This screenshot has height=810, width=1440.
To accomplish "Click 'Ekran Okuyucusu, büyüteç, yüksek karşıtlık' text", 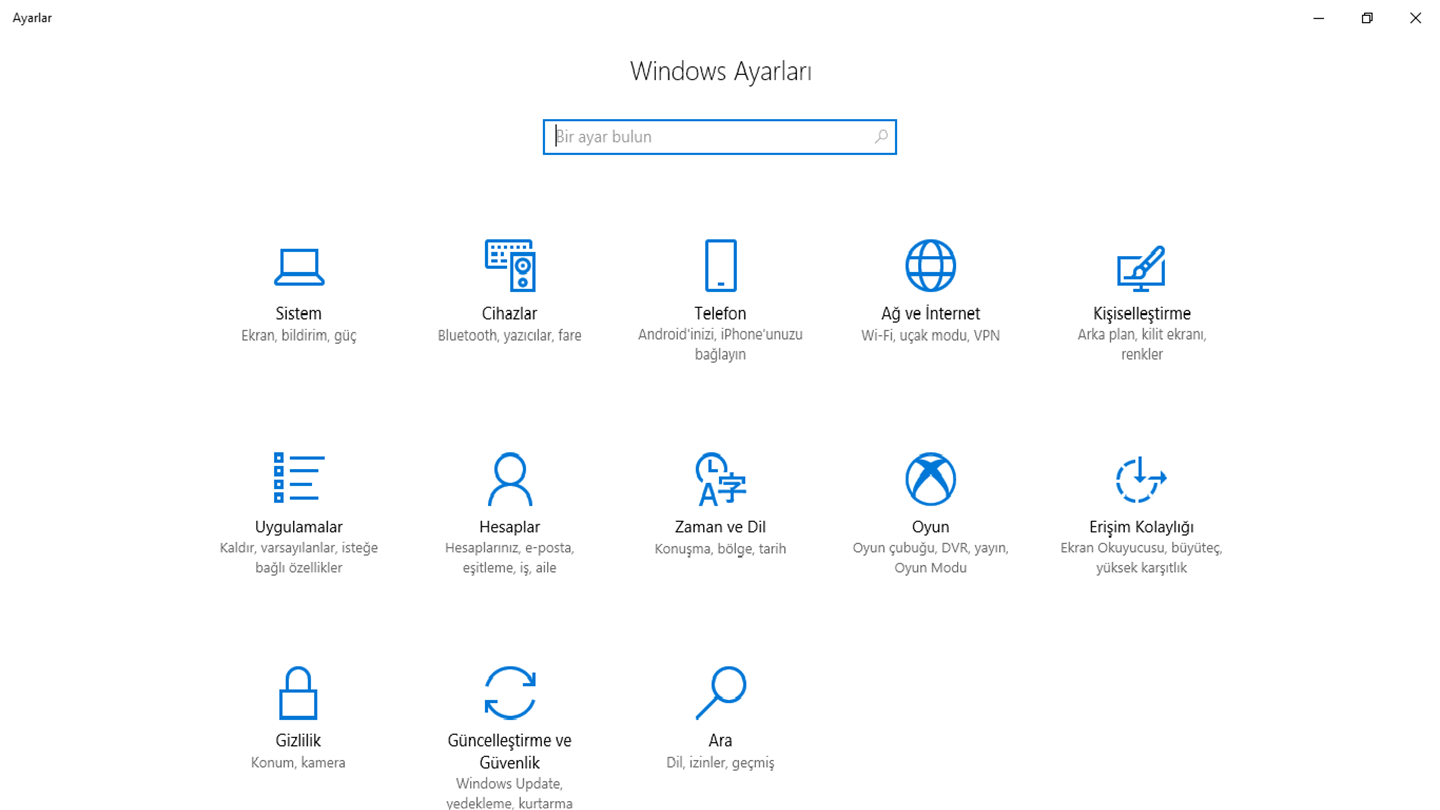I will (x=1142, y=558).
